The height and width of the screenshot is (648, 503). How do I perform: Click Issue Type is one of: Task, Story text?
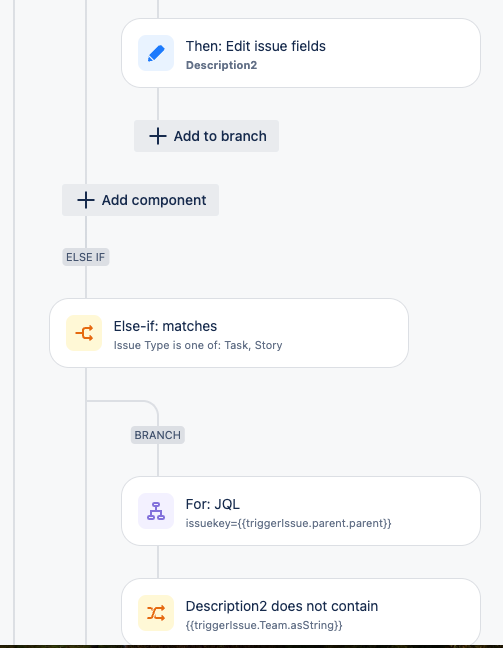coord(198,345)
